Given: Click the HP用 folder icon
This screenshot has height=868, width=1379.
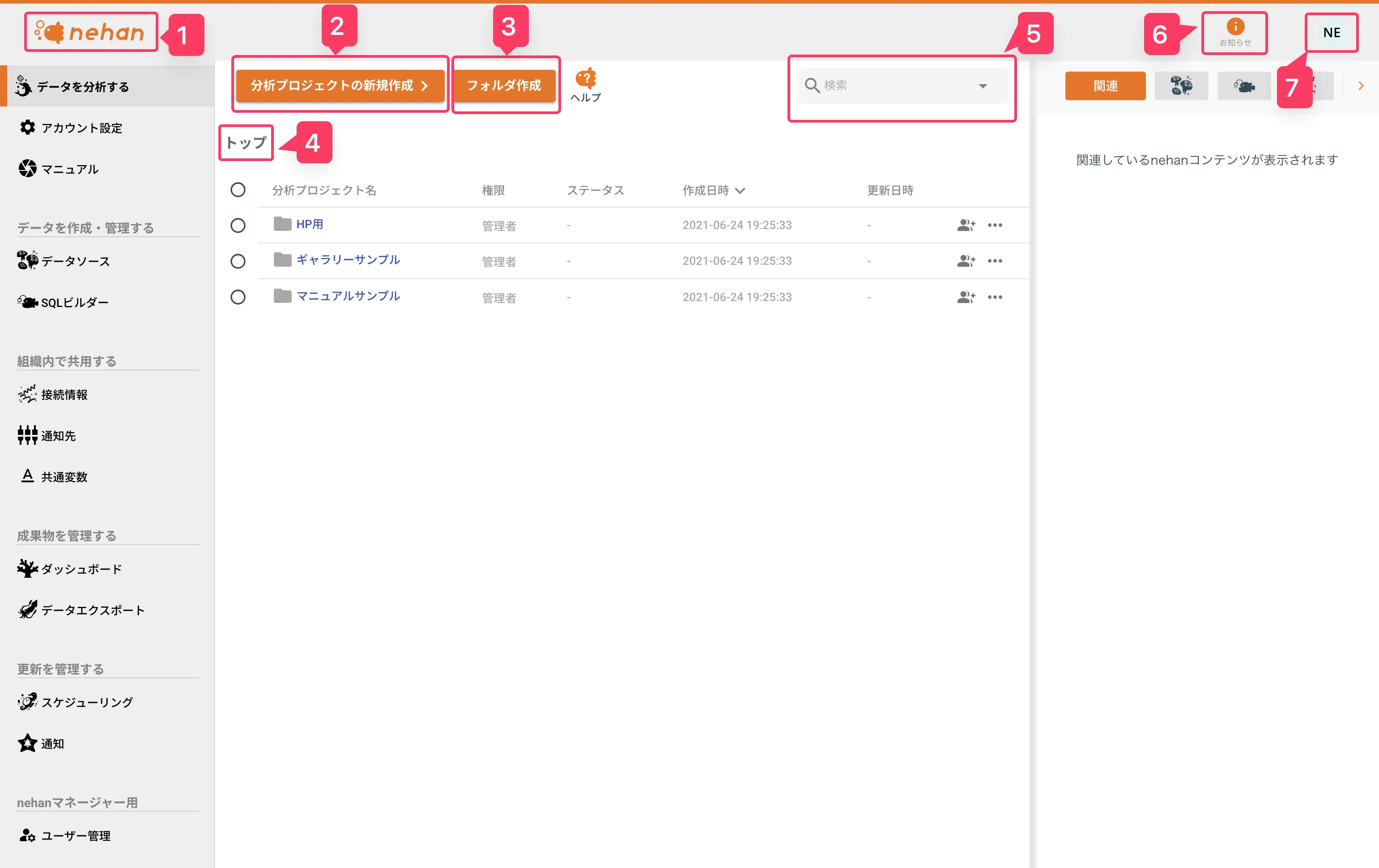Looking at the screenshot, I should 282,224.
